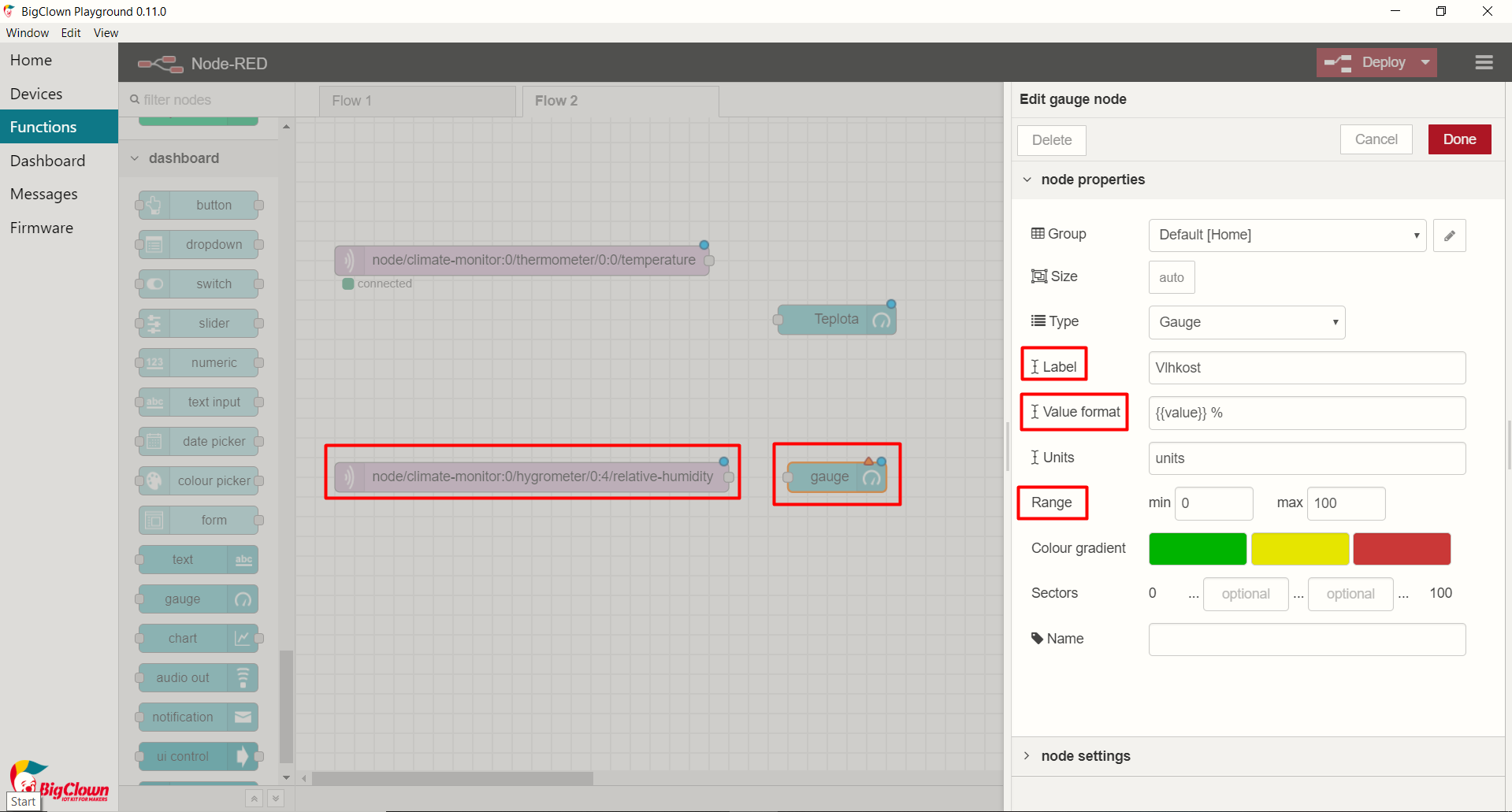
Task: Select the numeric node in the palette
Action: (x=199, y=362)
